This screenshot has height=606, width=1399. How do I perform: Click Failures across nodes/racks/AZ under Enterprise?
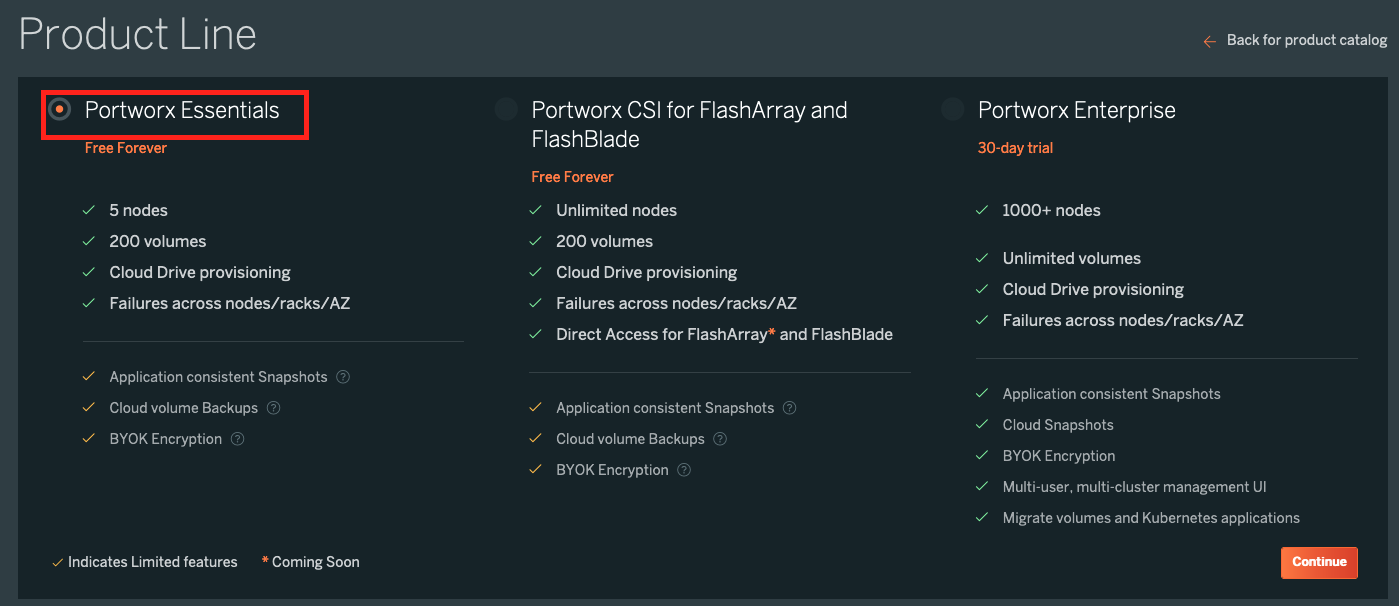coord(1123,320)
